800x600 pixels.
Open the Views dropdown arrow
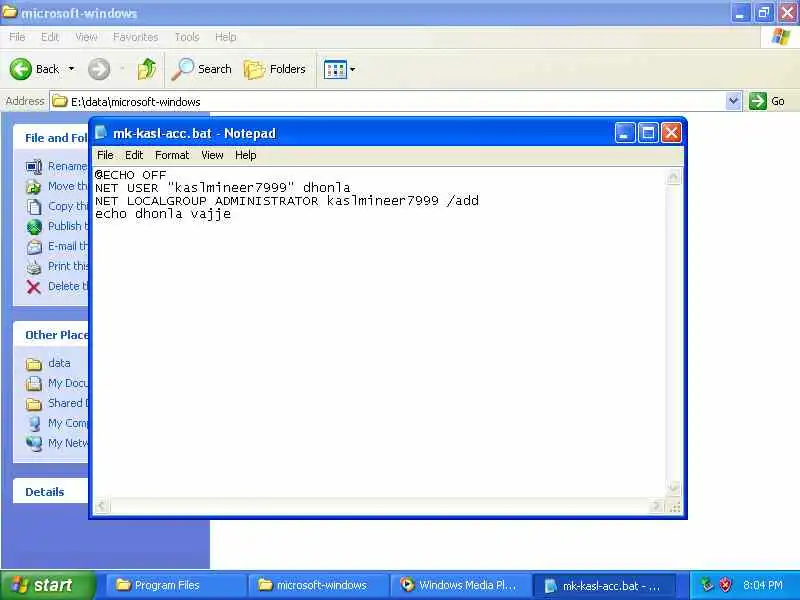(353, 69)
